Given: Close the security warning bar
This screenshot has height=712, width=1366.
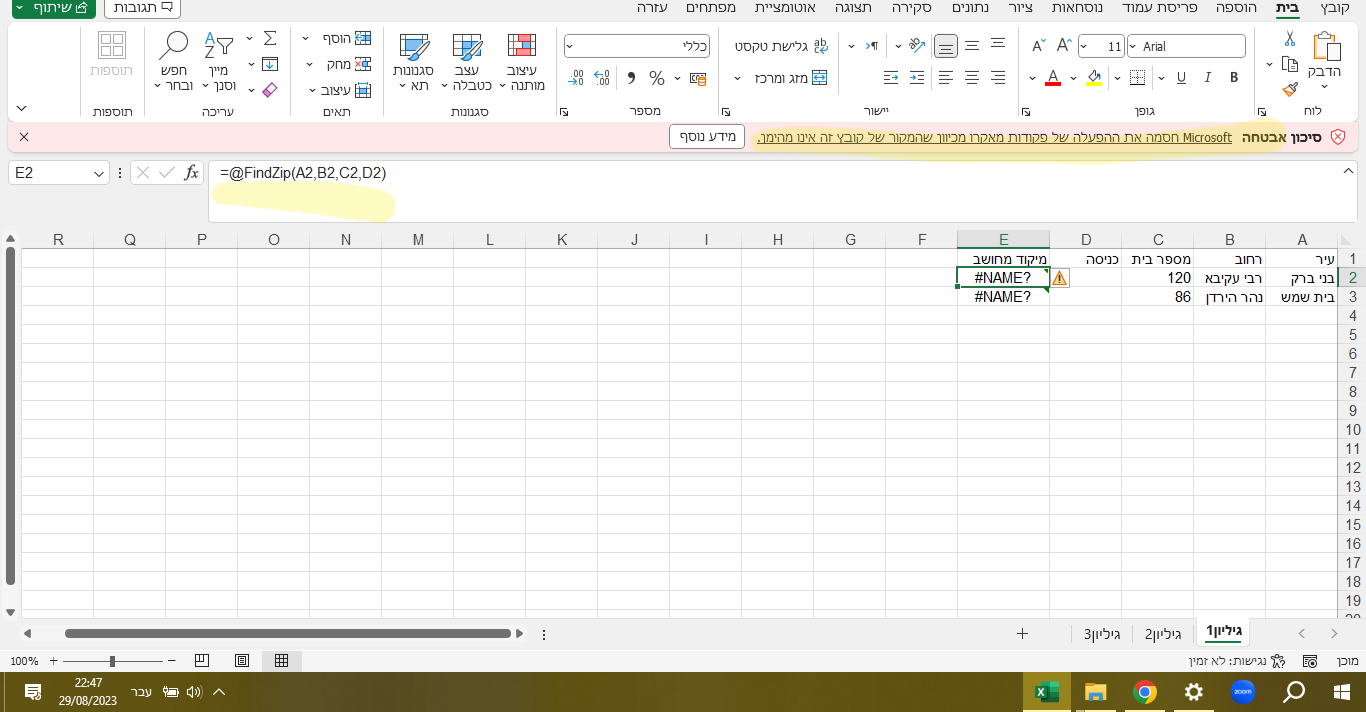Looking at the screenshot, I should pyautogui.click(x=24, y=137).
